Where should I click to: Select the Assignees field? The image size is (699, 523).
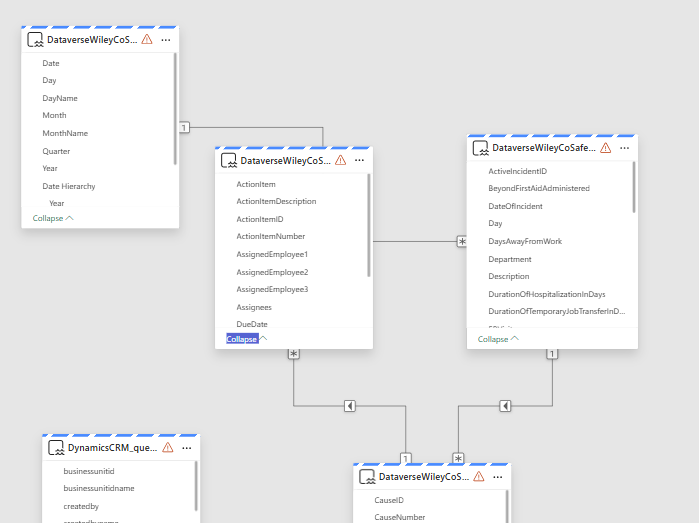(x=254, y=307)
